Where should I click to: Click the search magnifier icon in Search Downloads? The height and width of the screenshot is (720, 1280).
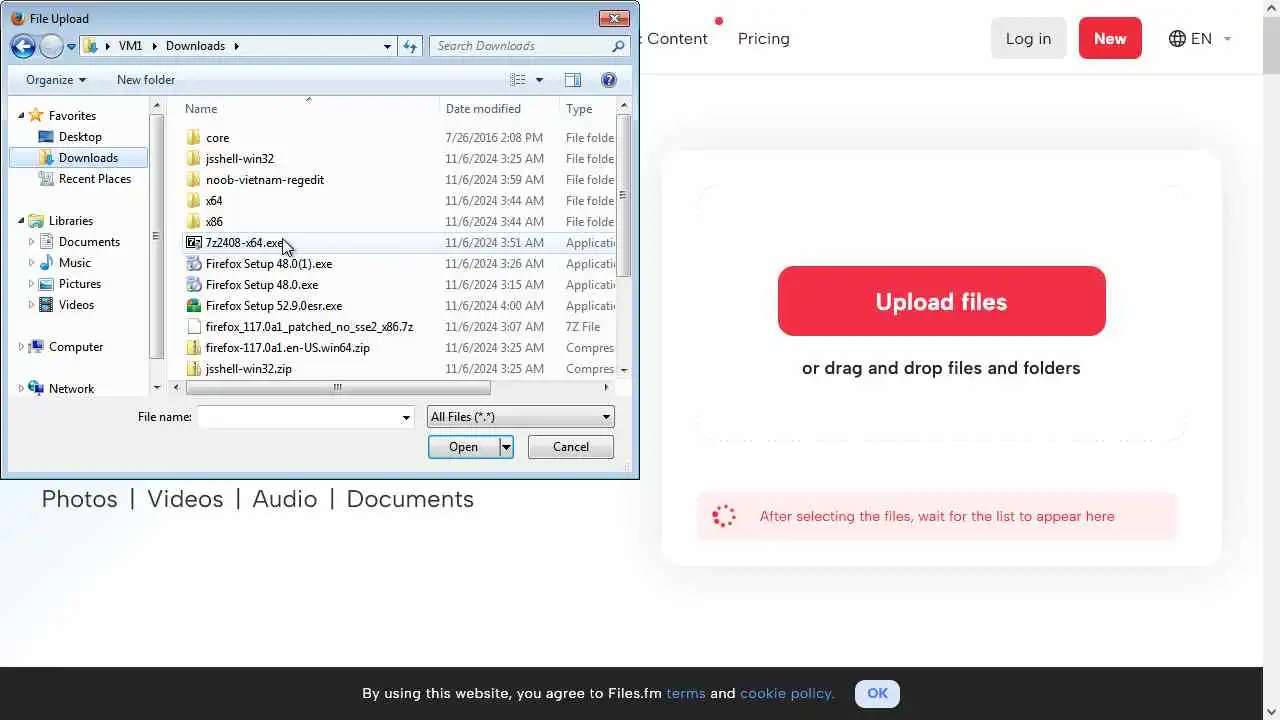point(618,46)
